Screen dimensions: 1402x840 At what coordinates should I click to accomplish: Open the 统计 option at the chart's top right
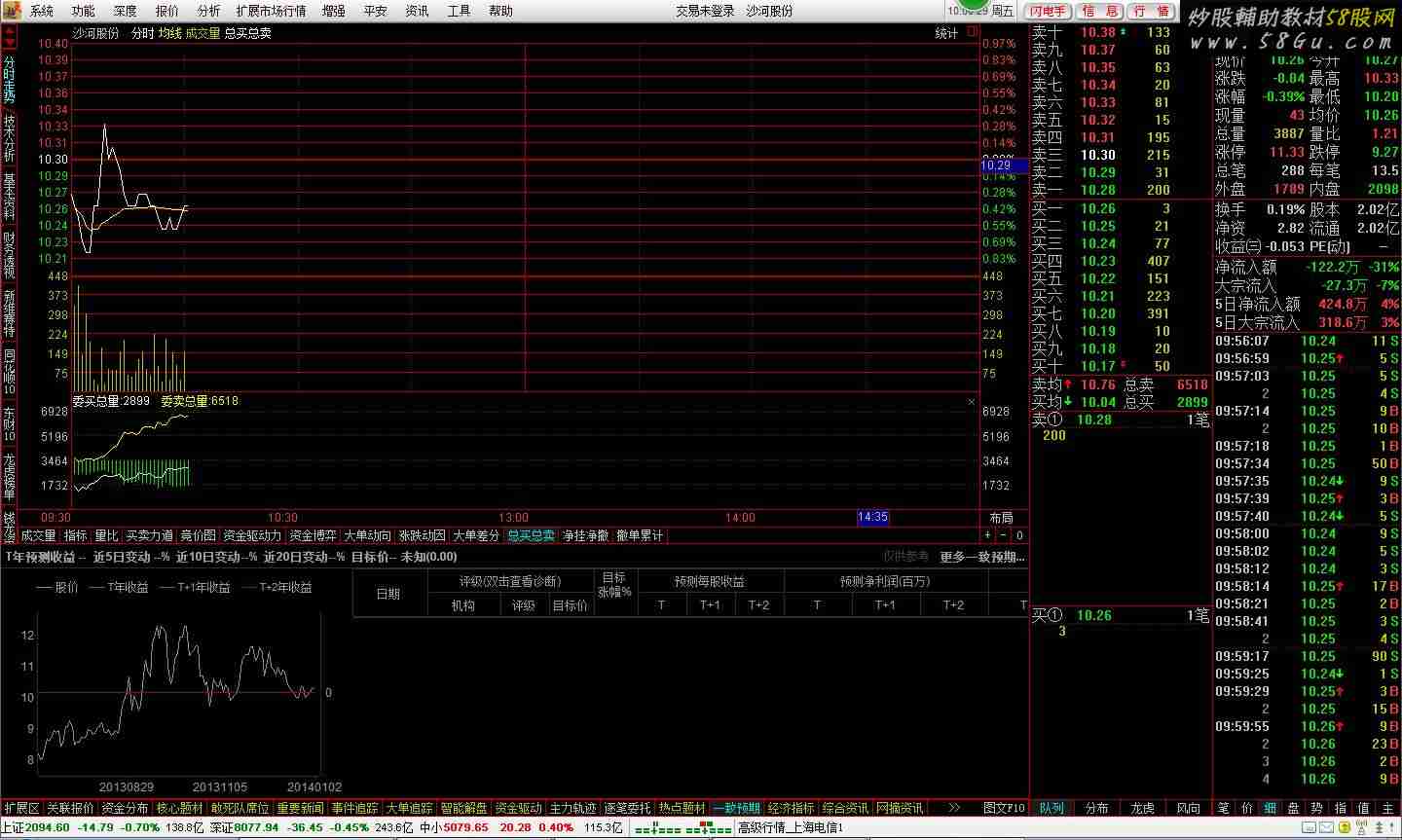tap(946, 33)
